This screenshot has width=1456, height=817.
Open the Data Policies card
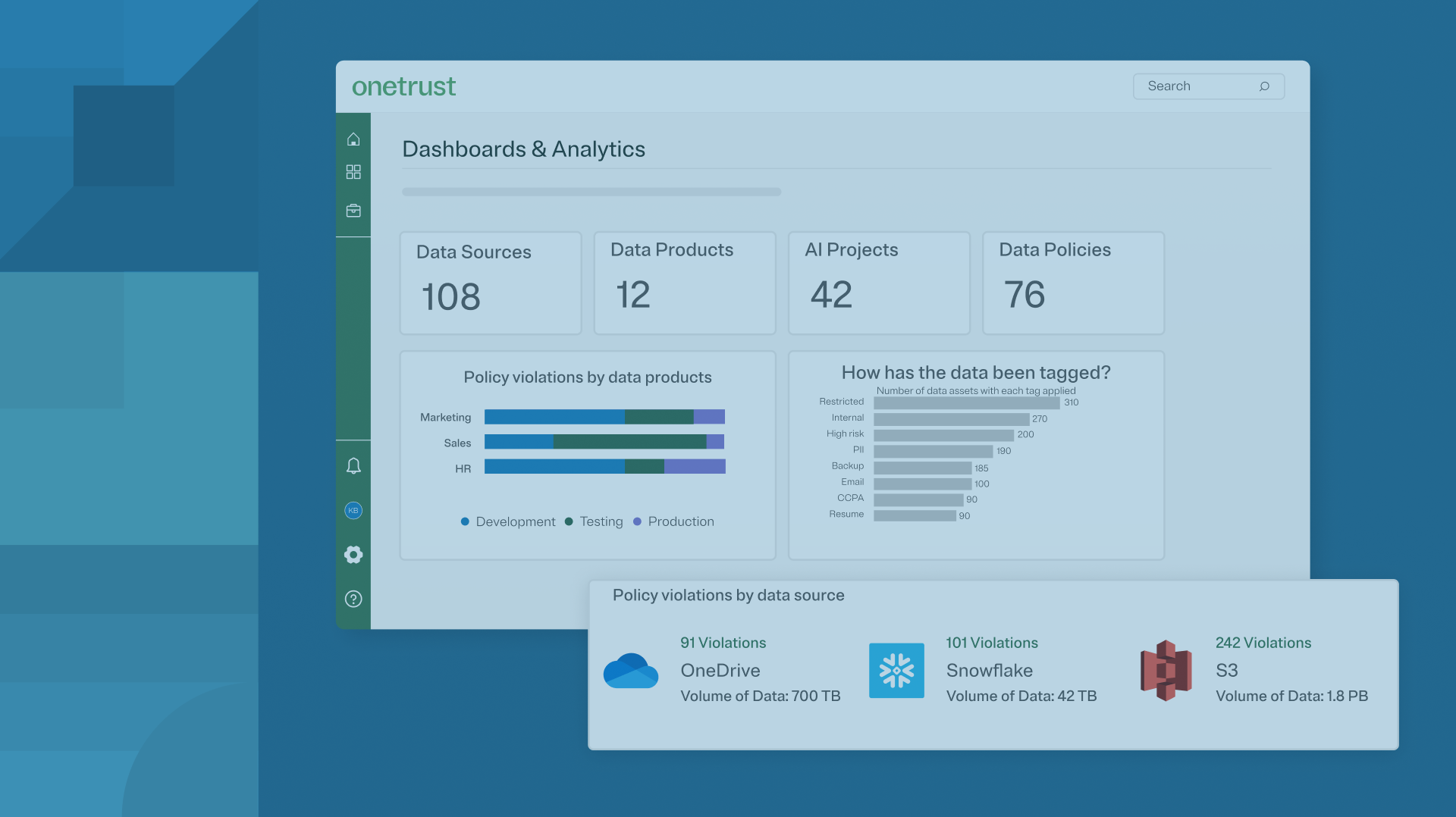[1073, 283]
